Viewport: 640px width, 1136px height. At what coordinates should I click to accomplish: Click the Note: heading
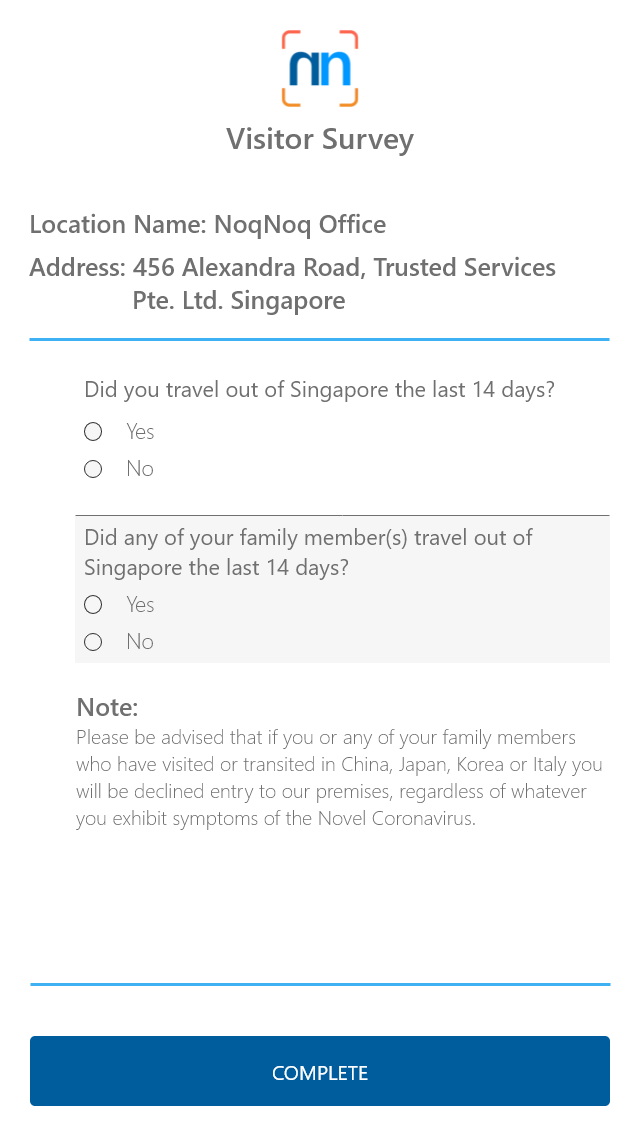pos(107,708)
